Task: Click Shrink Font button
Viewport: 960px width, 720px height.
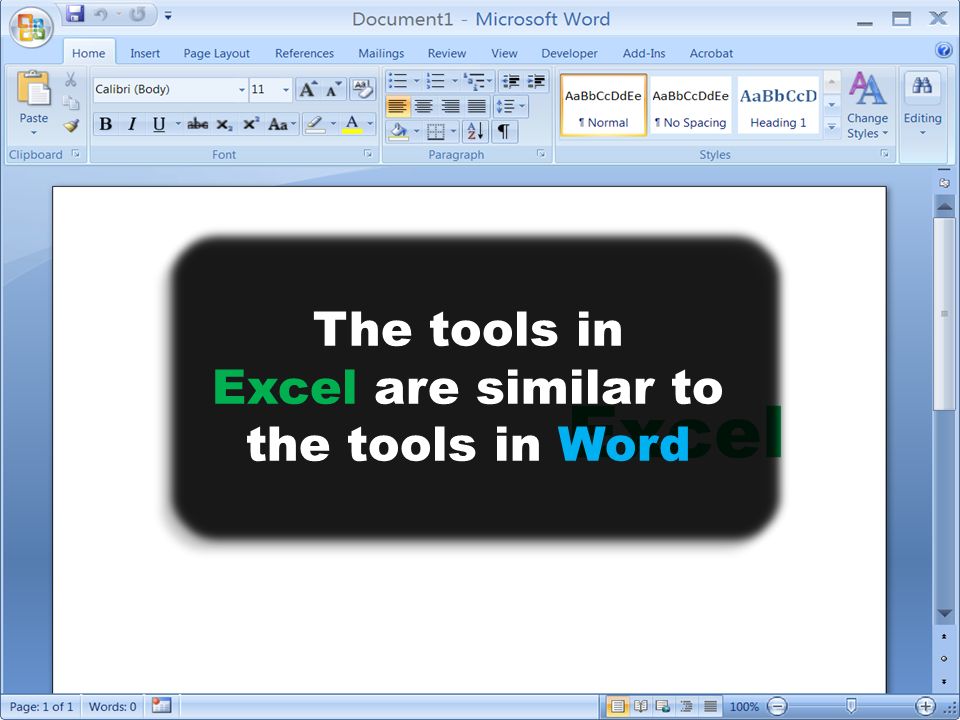Action: [334, 89]
